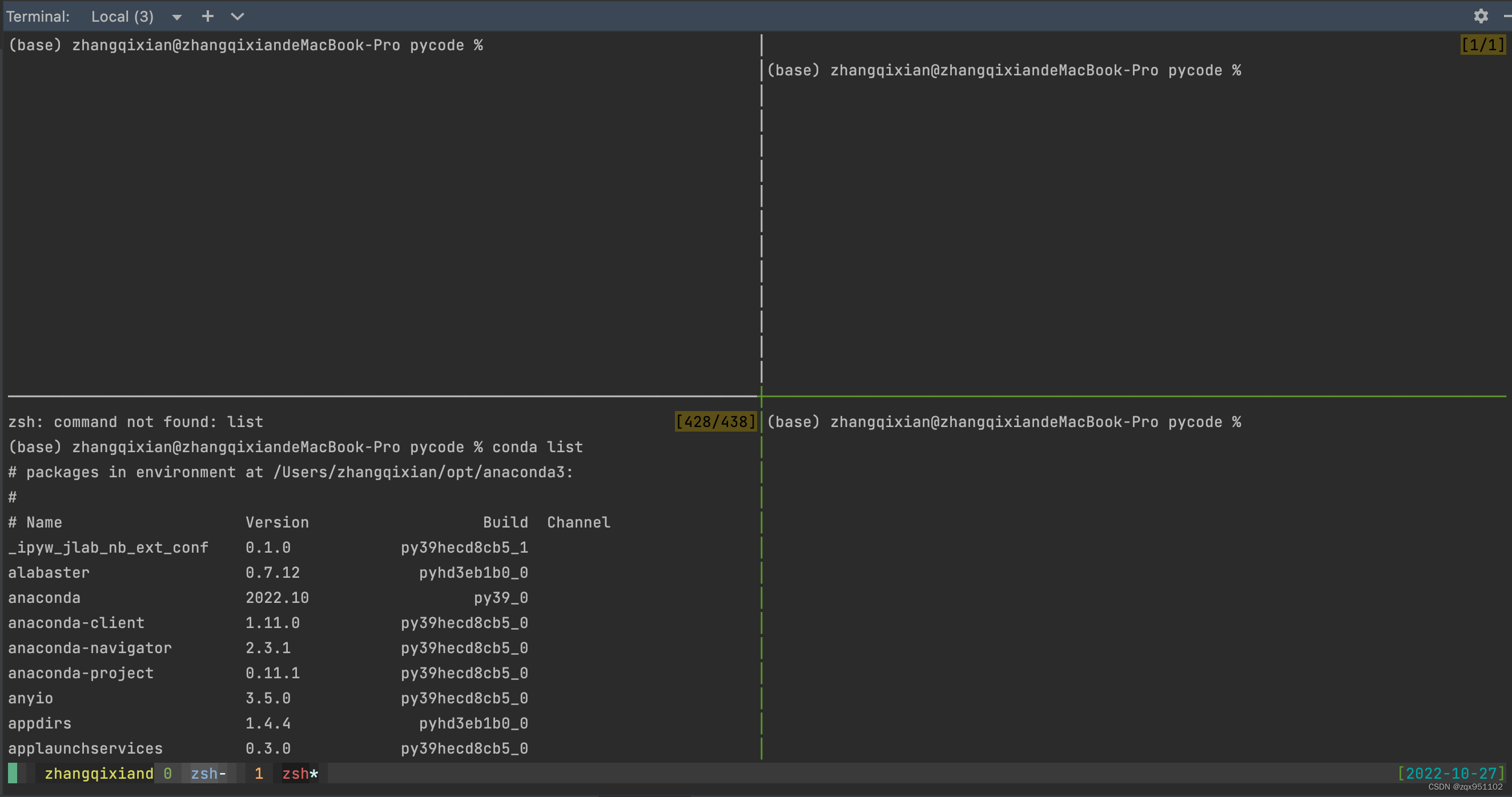Click the top-right pane shell prompt
The height and width of the screenshot is (797, 1512).
pyautogui.click(x=1004, y=70)
